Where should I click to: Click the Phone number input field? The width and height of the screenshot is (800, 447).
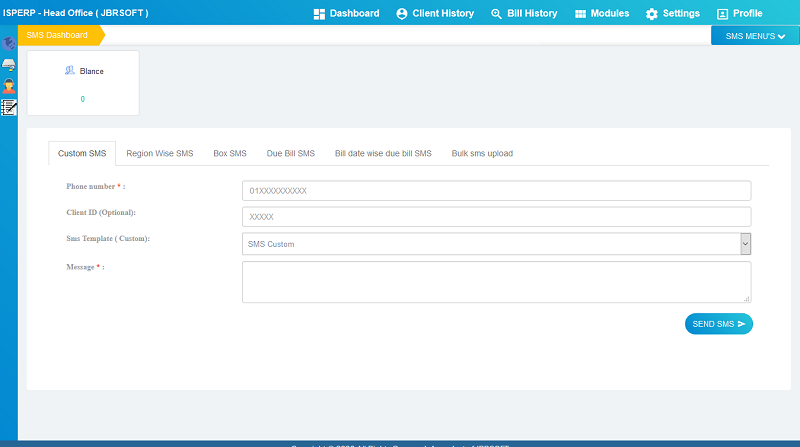(x=496, y=190)
